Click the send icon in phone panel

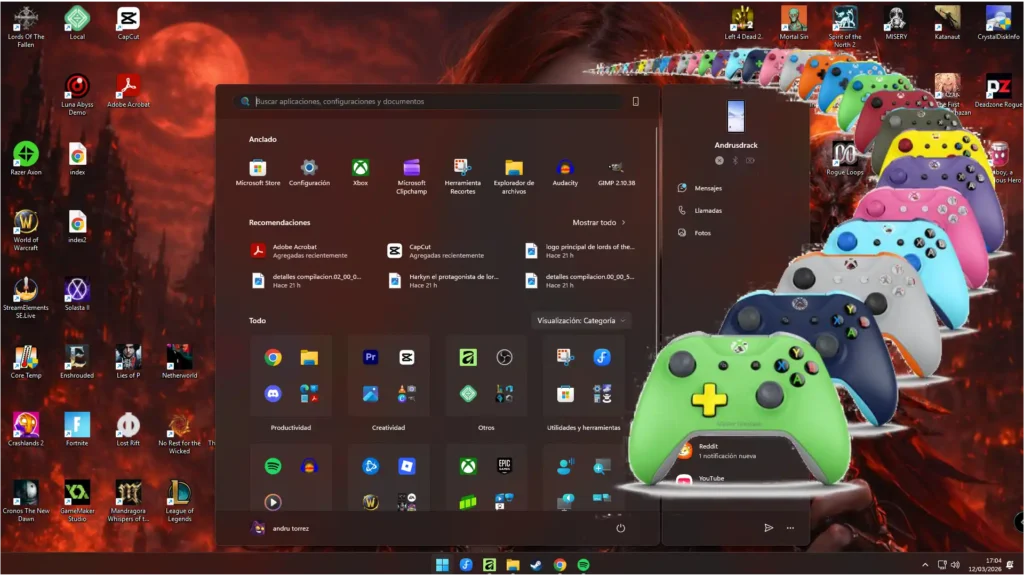tap(769, 528)
